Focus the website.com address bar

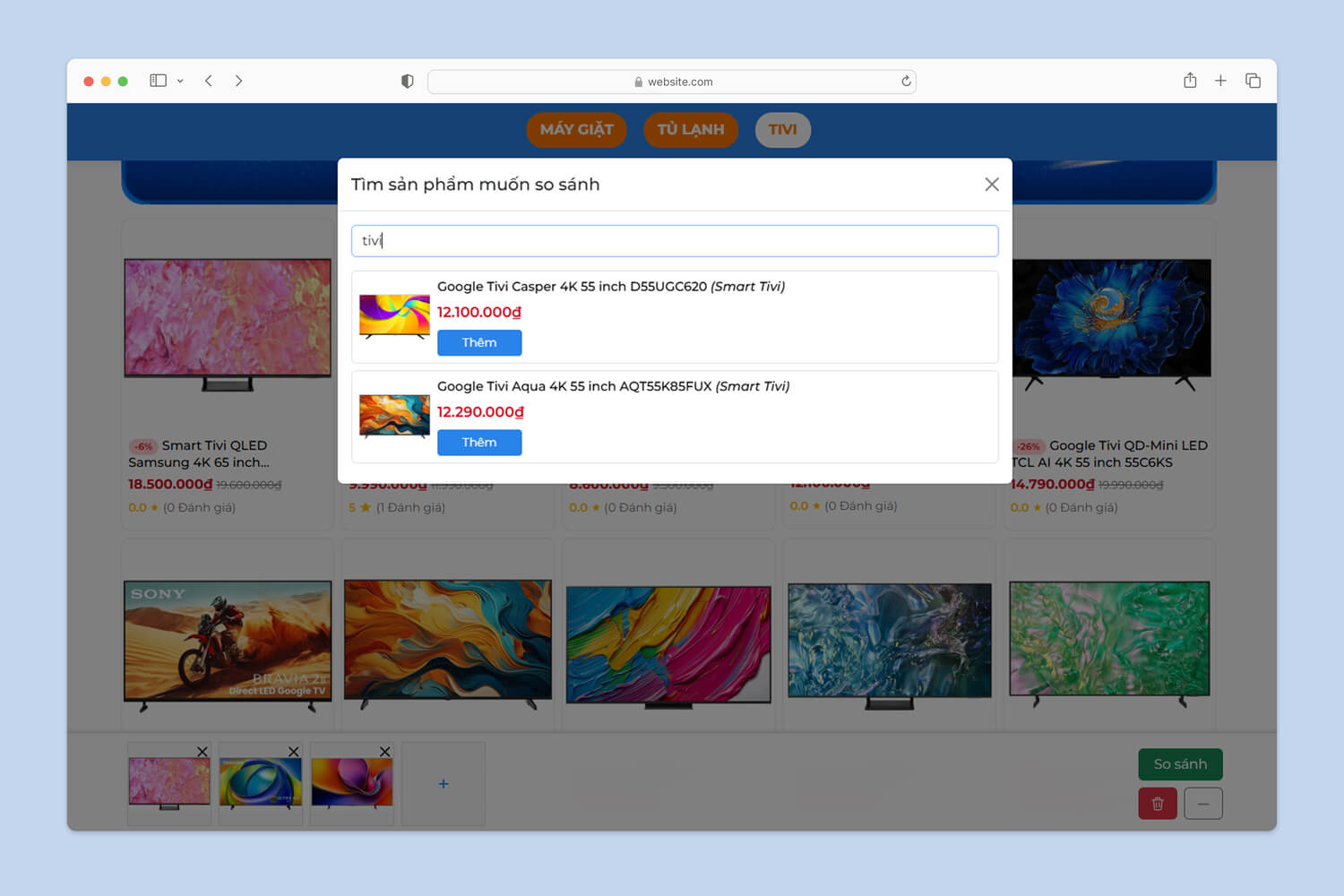[x=672, y=82]
